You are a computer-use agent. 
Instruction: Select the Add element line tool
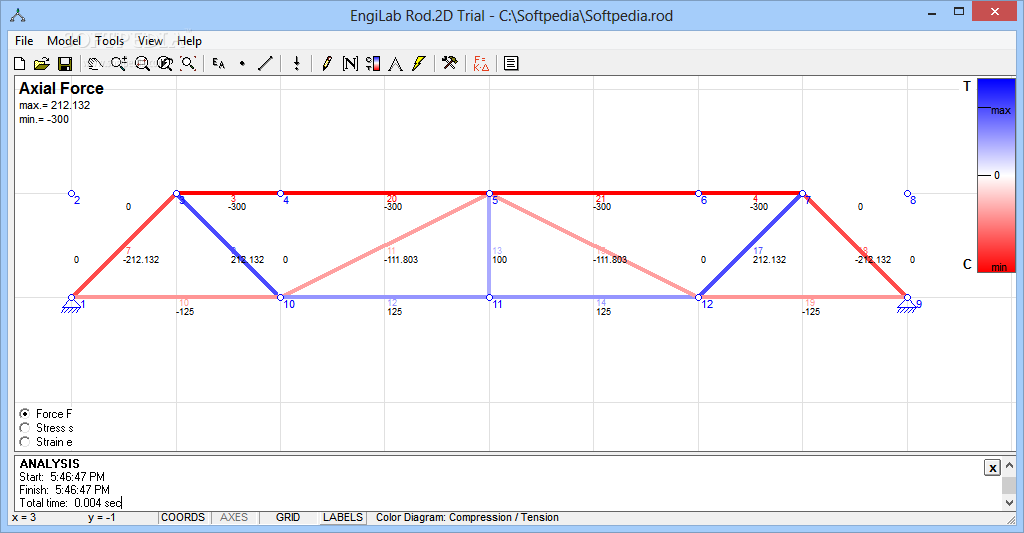265,63
